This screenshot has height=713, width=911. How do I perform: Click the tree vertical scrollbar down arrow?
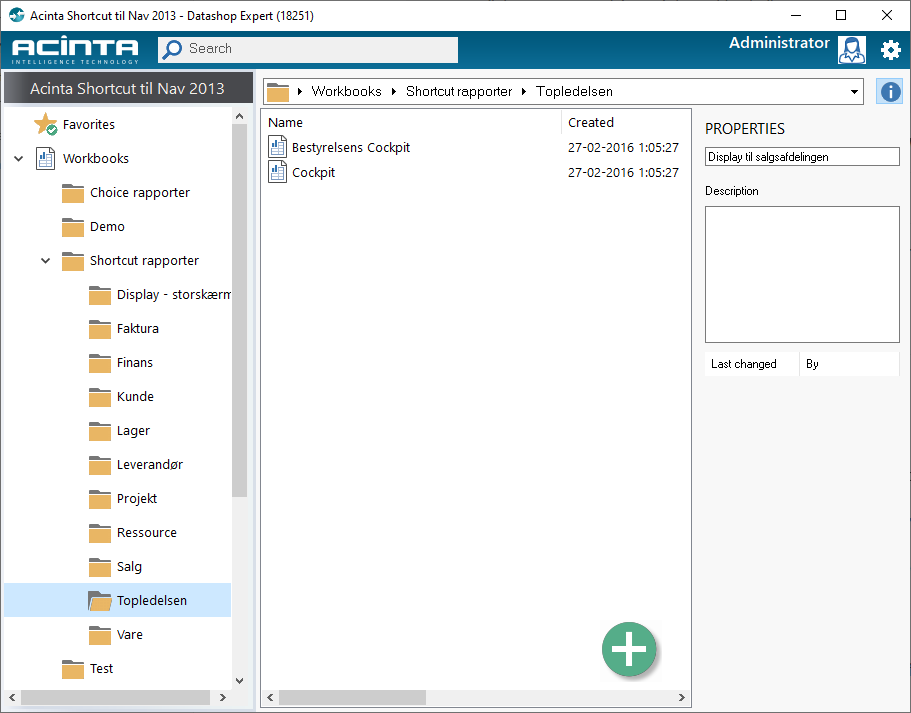(239, 680)
